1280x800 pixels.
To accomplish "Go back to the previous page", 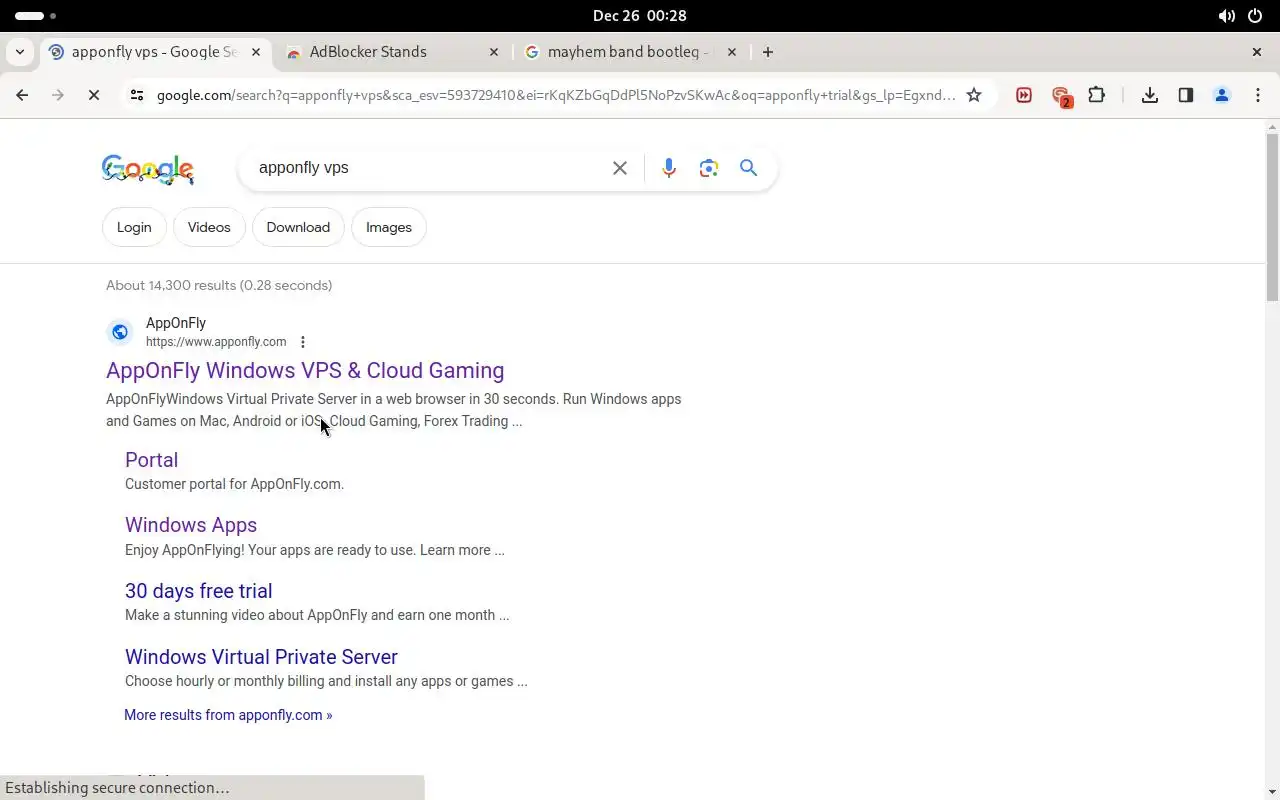I will click(x=22, y=95).
